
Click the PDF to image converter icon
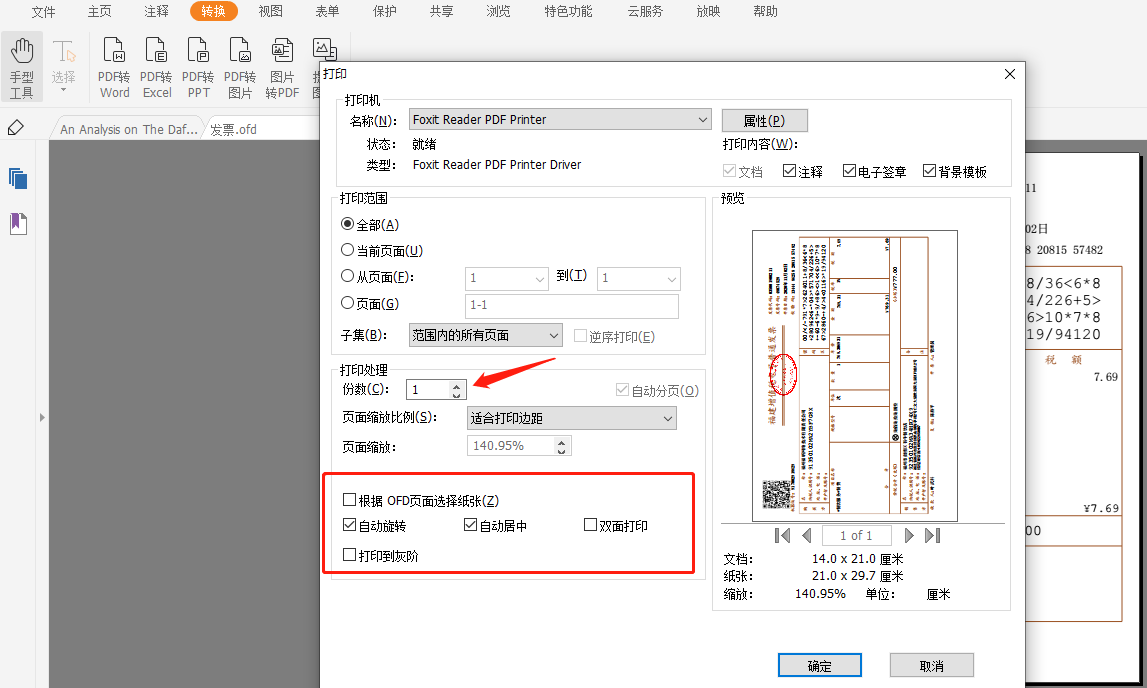point(240,51)
